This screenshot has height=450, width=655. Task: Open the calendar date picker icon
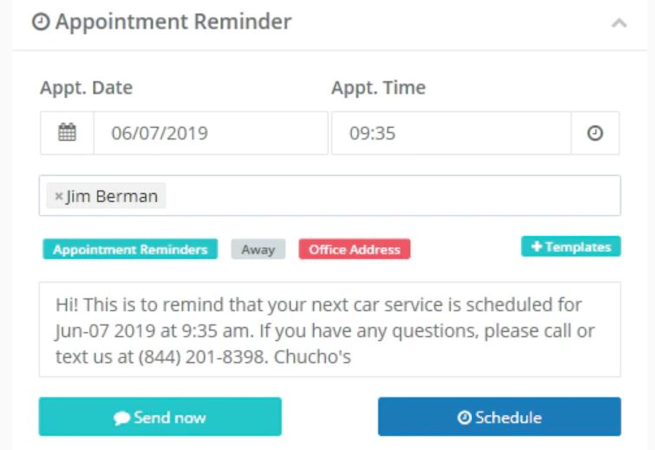[67, 133]
